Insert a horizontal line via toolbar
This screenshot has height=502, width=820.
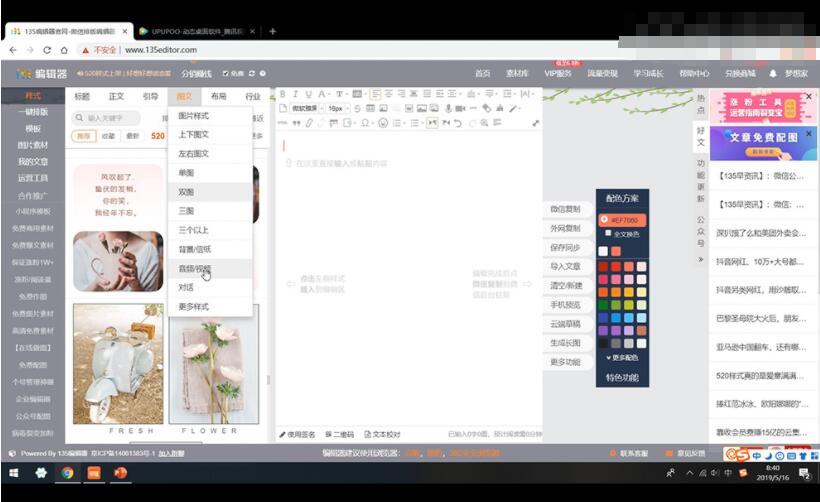tap(473, 108)
